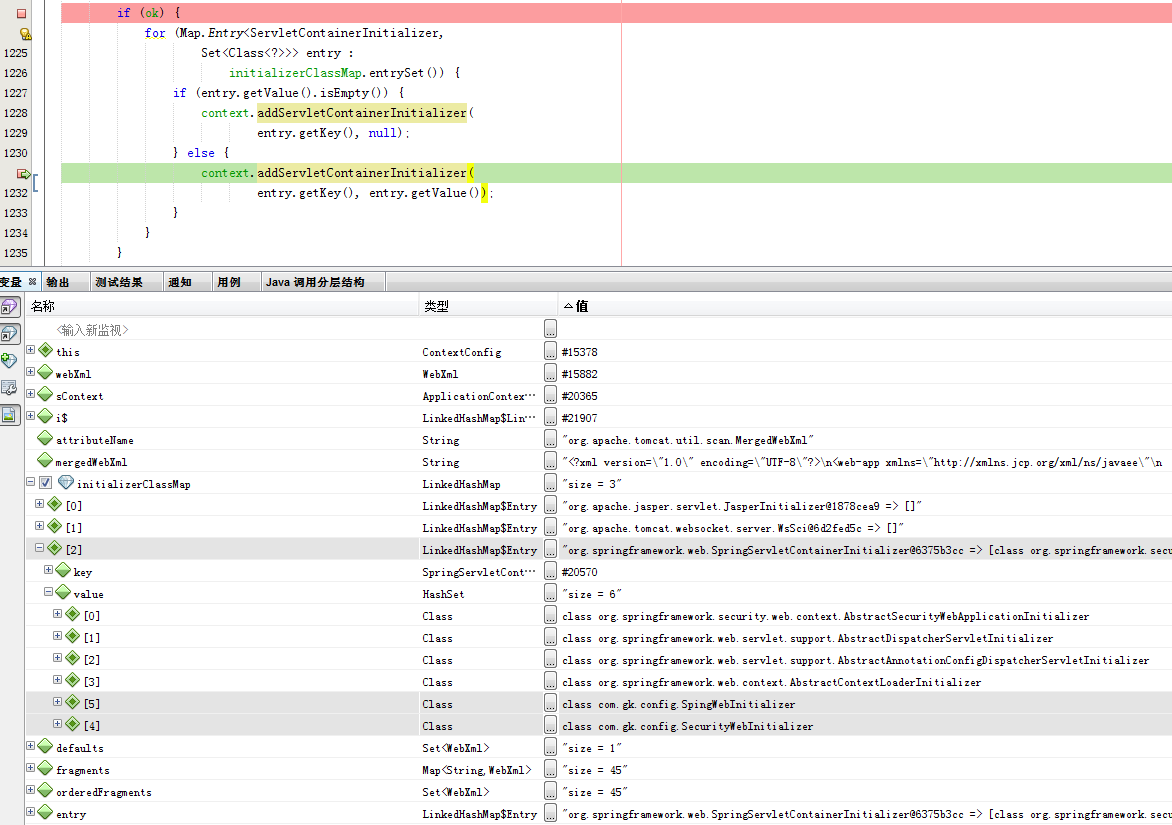Open the value editor button for mergedWebXml
This screenshot has width=1172, height=825.
point(550,460)
